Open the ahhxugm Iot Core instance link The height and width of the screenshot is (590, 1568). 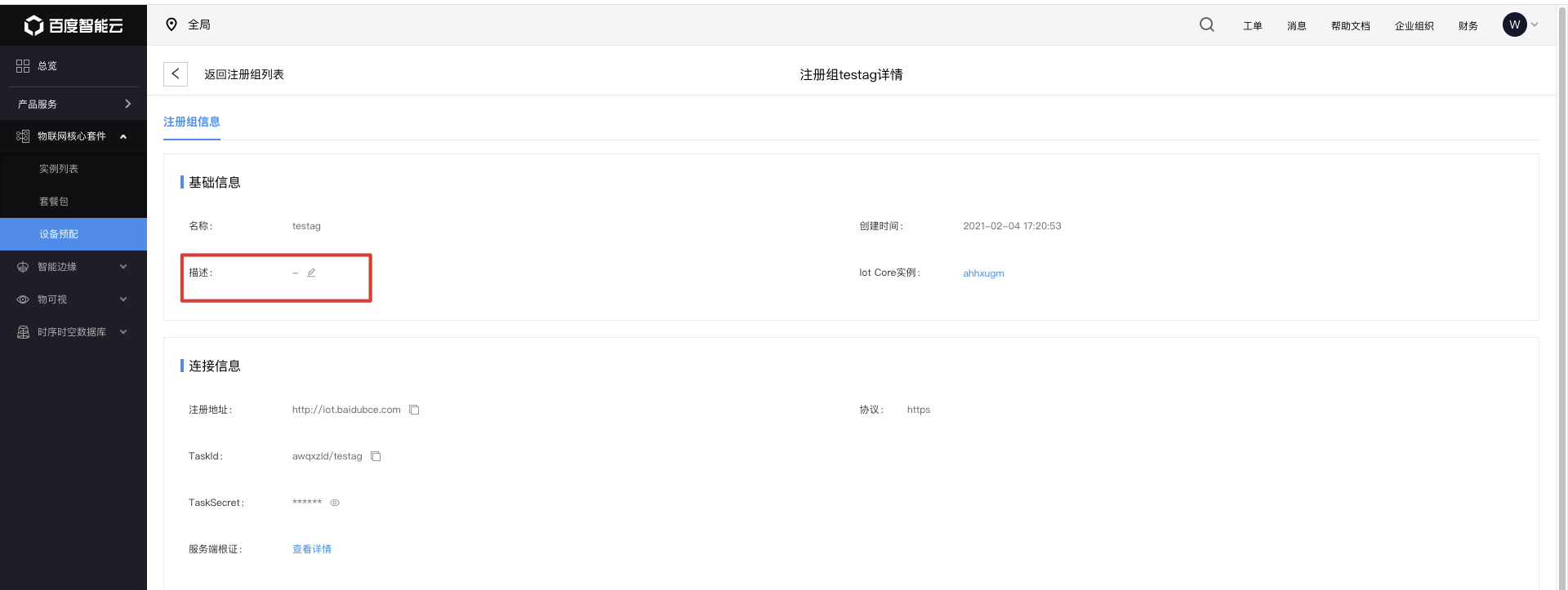pos(983,273)
